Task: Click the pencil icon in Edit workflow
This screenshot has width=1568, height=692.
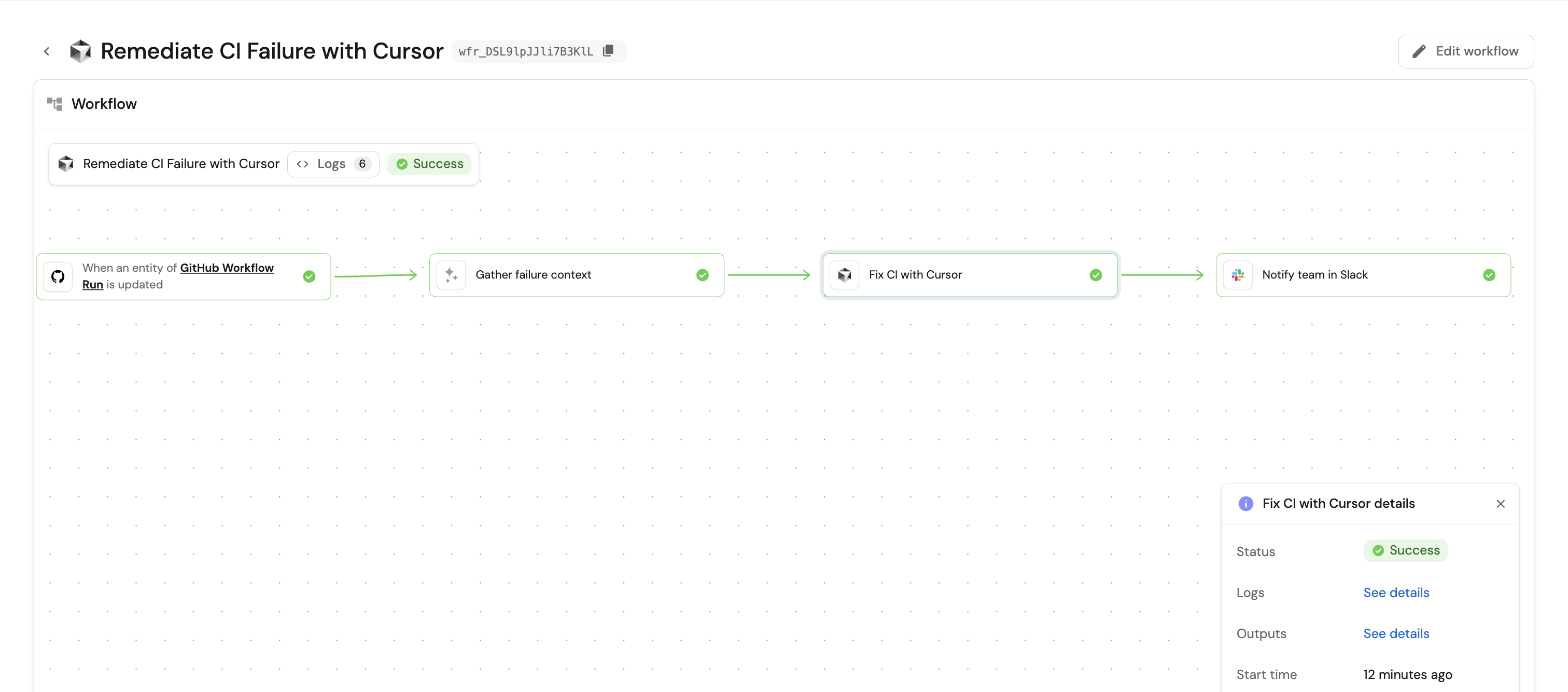Action: point(1419,52)
